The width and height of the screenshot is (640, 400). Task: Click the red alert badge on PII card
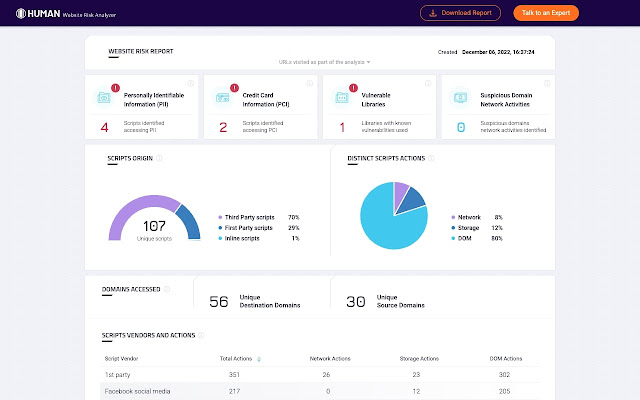[x=116, y=88]
